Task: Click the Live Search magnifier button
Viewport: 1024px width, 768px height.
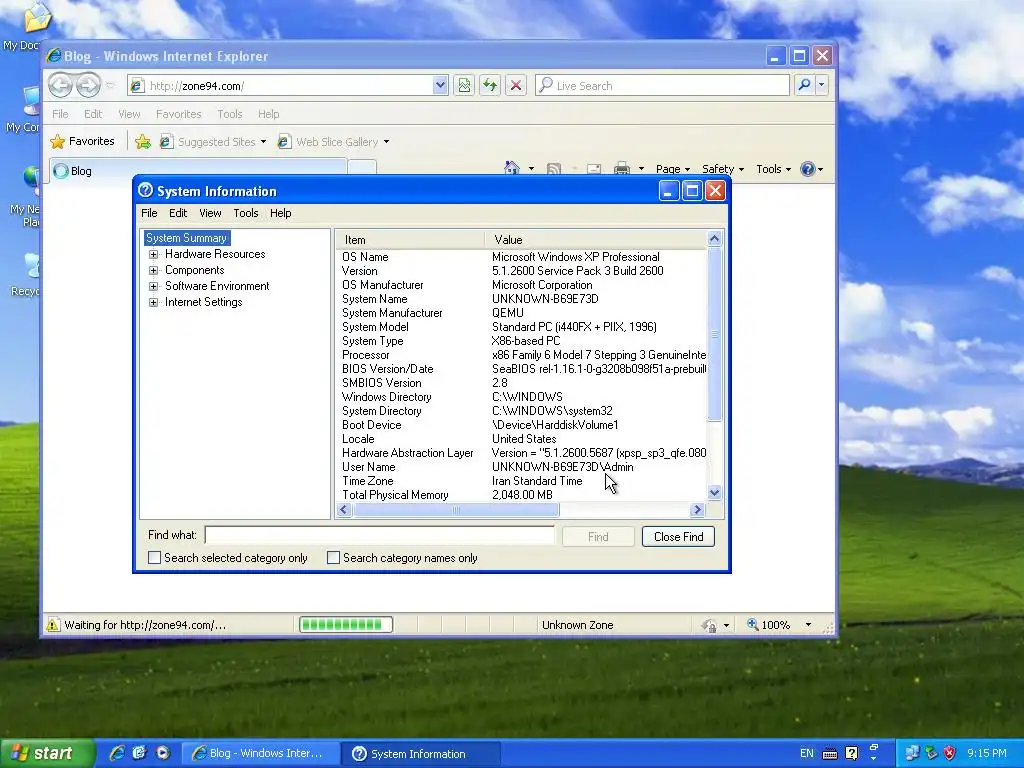Action: pos(805,85)
